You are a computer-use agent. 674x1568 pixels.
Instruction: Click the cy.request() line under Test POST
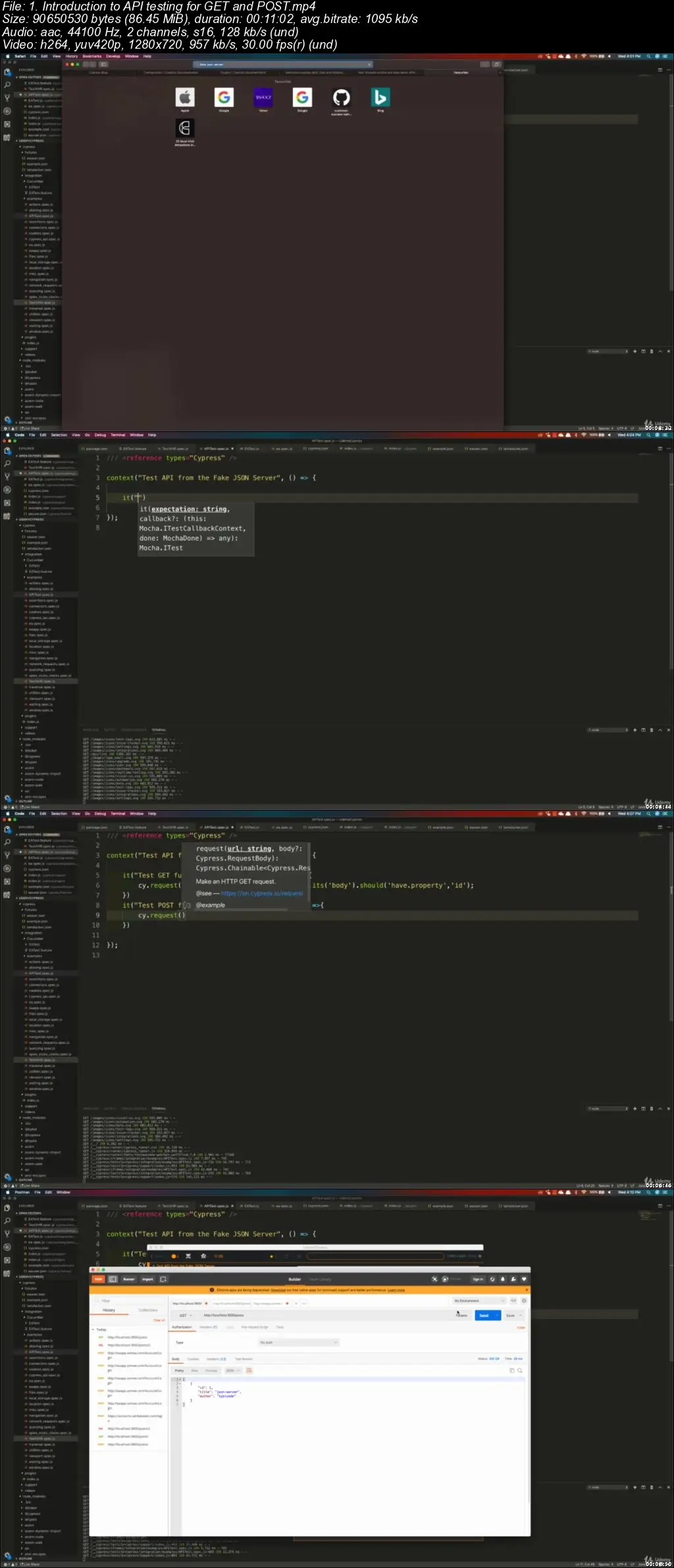tap(161, 915)
